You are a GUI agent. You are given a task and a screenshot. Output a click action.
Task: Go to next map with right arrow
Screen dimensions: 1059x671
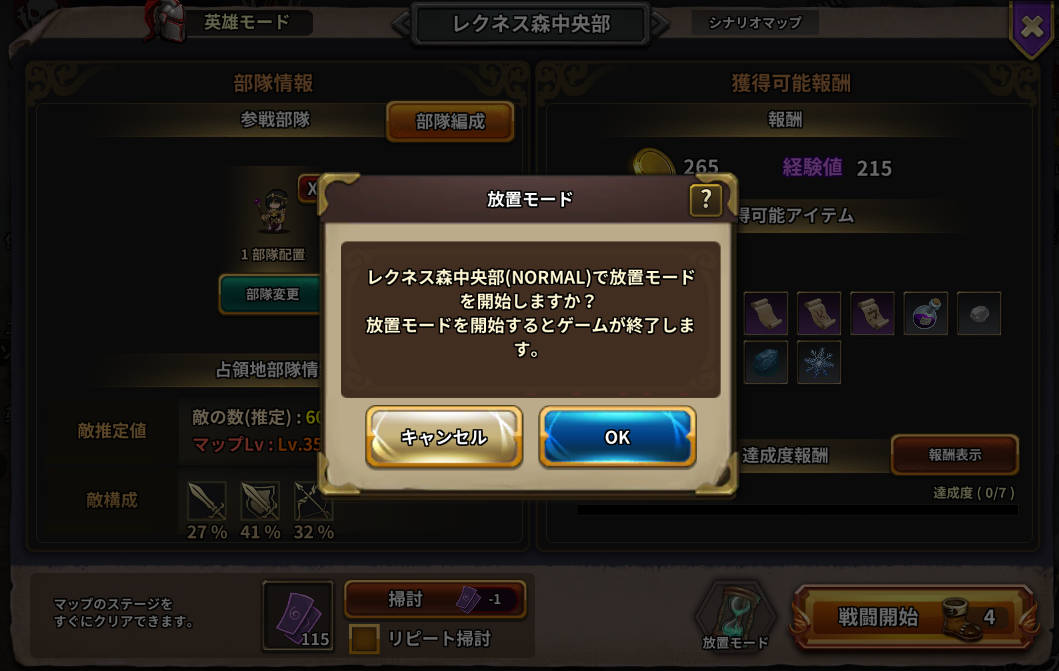click(661, 24)
